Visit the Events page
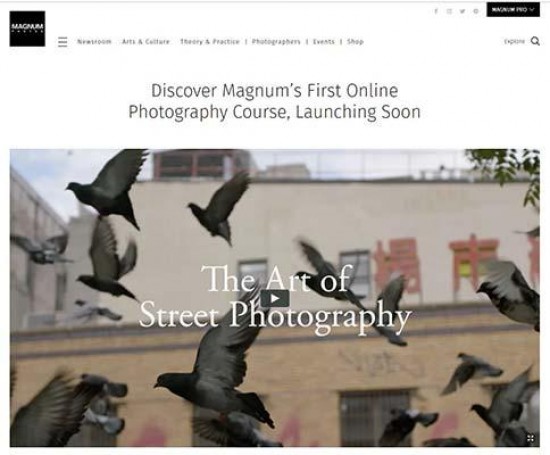This screenshot has width=550, height=455. [x=323, y=42]
